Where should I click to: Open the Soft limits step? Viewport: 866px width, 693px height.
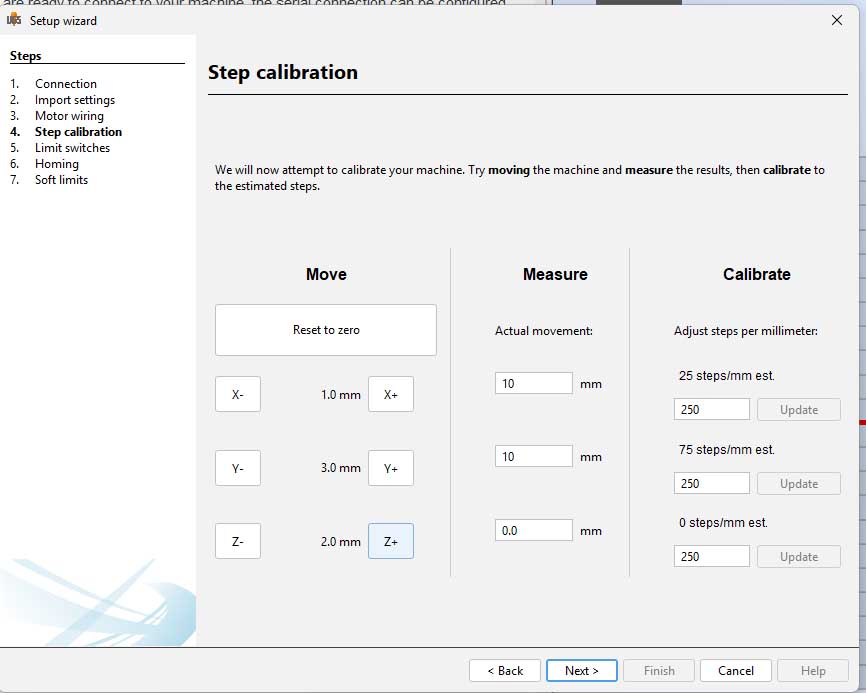click(60, 179)
